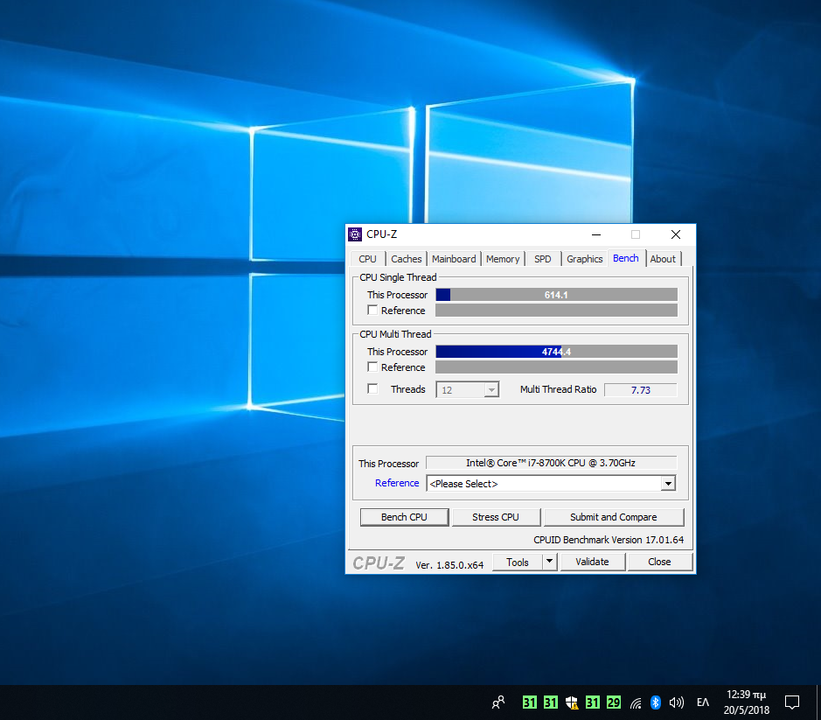Click the Stress CPU button
The height and width of the screenshot is (720, 821).
point(495,517)
